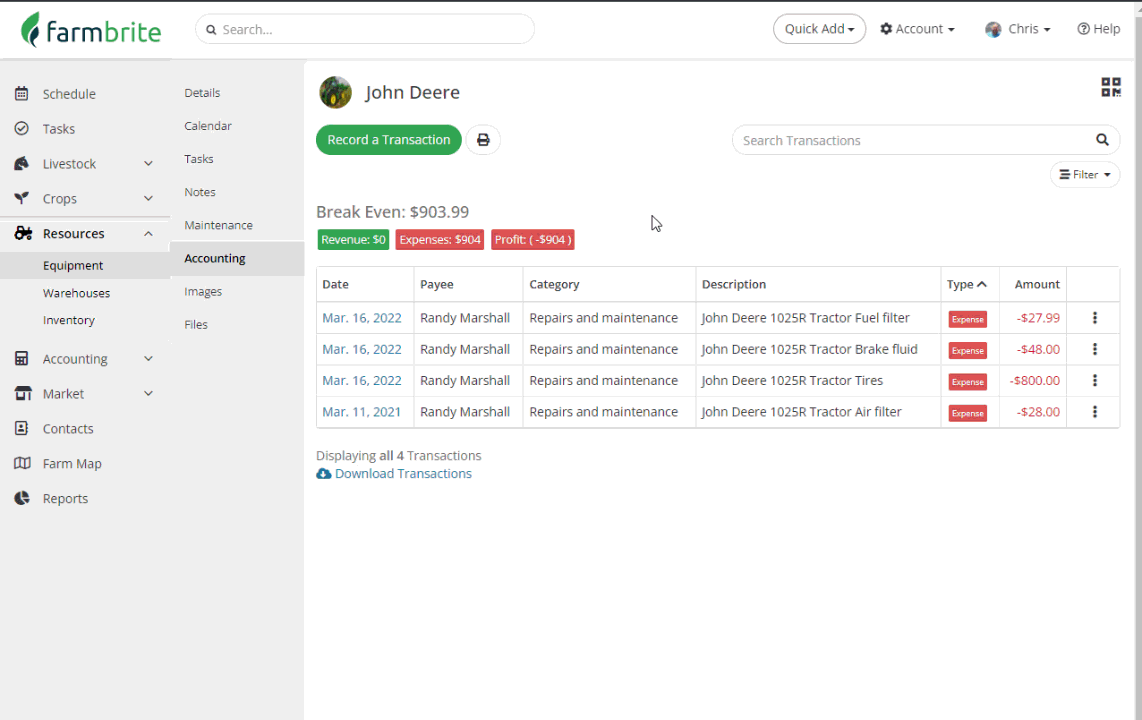Screen dimensions: 1142x720
Task: Sort by the Date column header
Action: [335, 284]
